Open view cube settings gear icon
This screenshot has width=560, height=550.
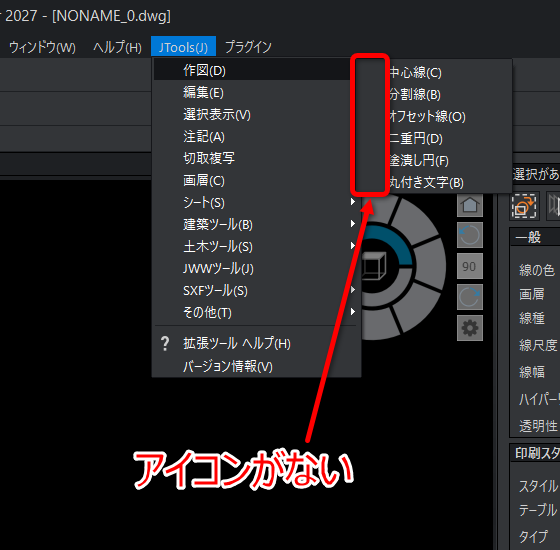470,328
